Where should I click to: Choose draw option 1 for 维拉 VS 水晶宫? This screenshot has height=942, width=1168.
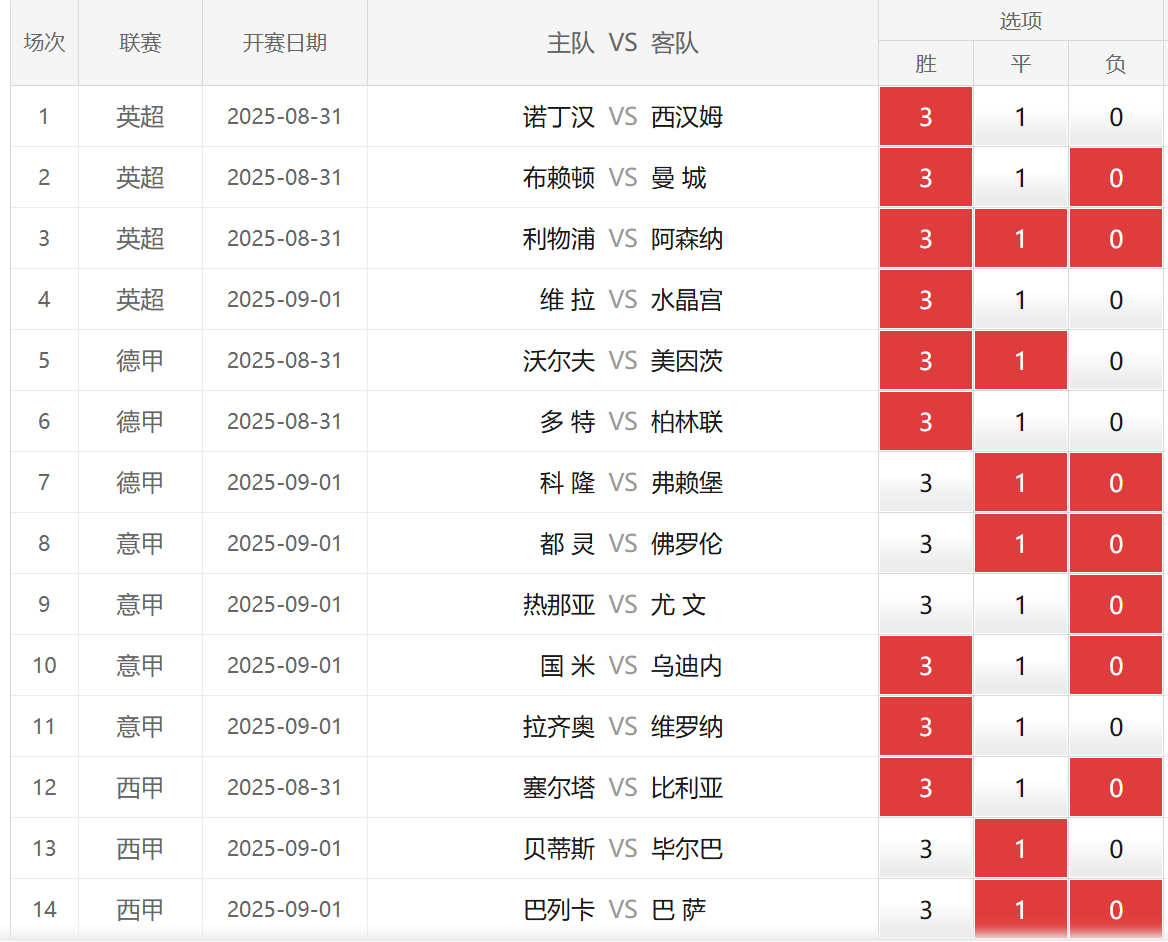pos(1021,300)
